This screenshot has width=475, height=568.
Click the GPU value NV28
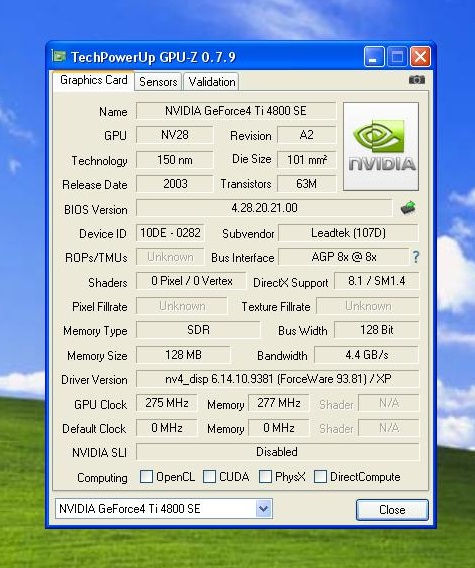coord(175,135)
